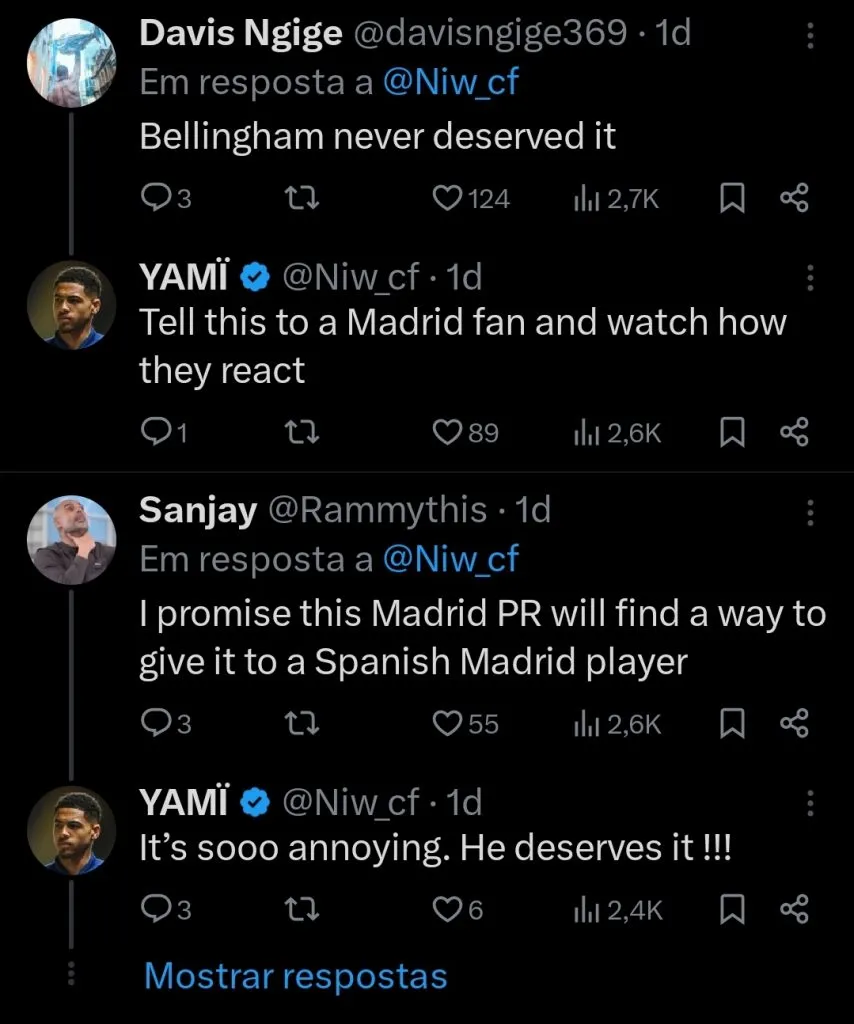Open Sanjay's profile avatar

pos(71,540)
